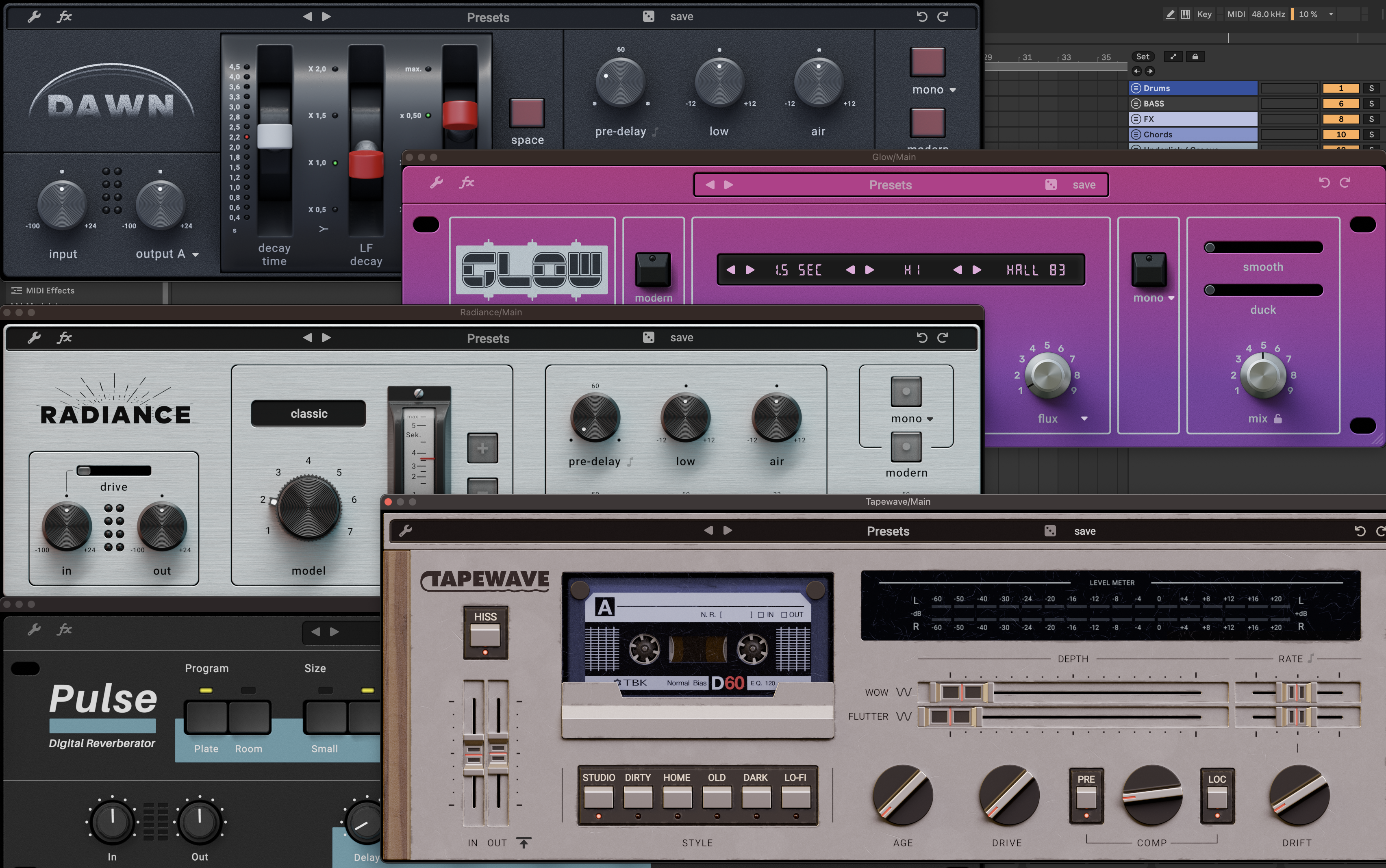
Task: Open the zoom percentage dropdown in Ableton
Action: coord(1331,14)
